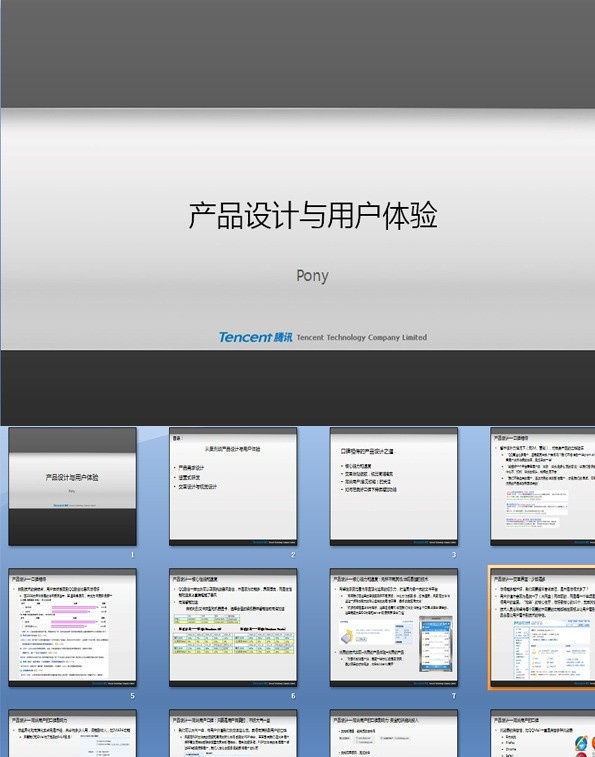Select slide 1 thumbnail in the sorter

tap(72, 487)
